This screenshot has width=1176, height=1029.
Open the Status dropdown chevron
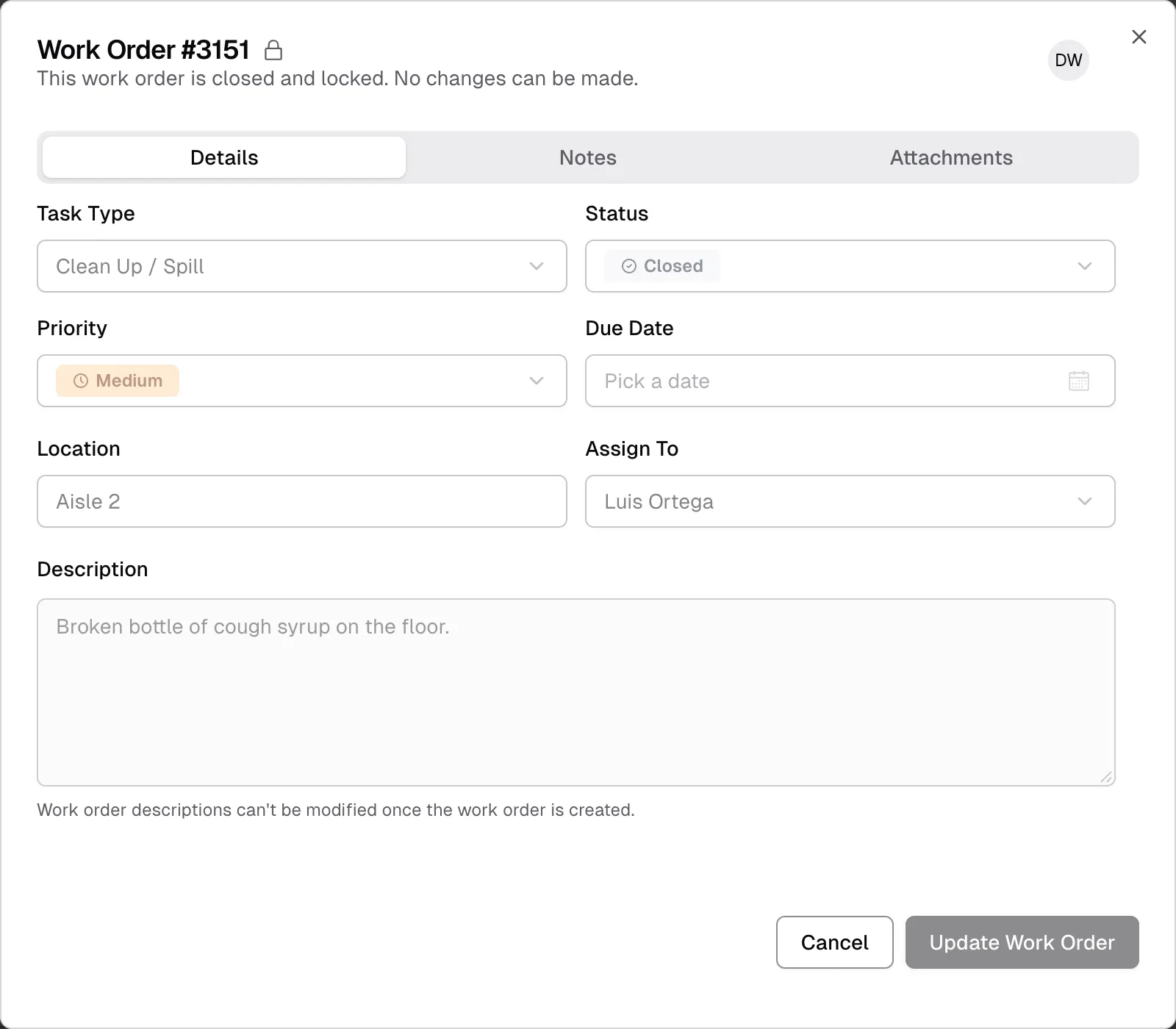[x=1085, y=266]
